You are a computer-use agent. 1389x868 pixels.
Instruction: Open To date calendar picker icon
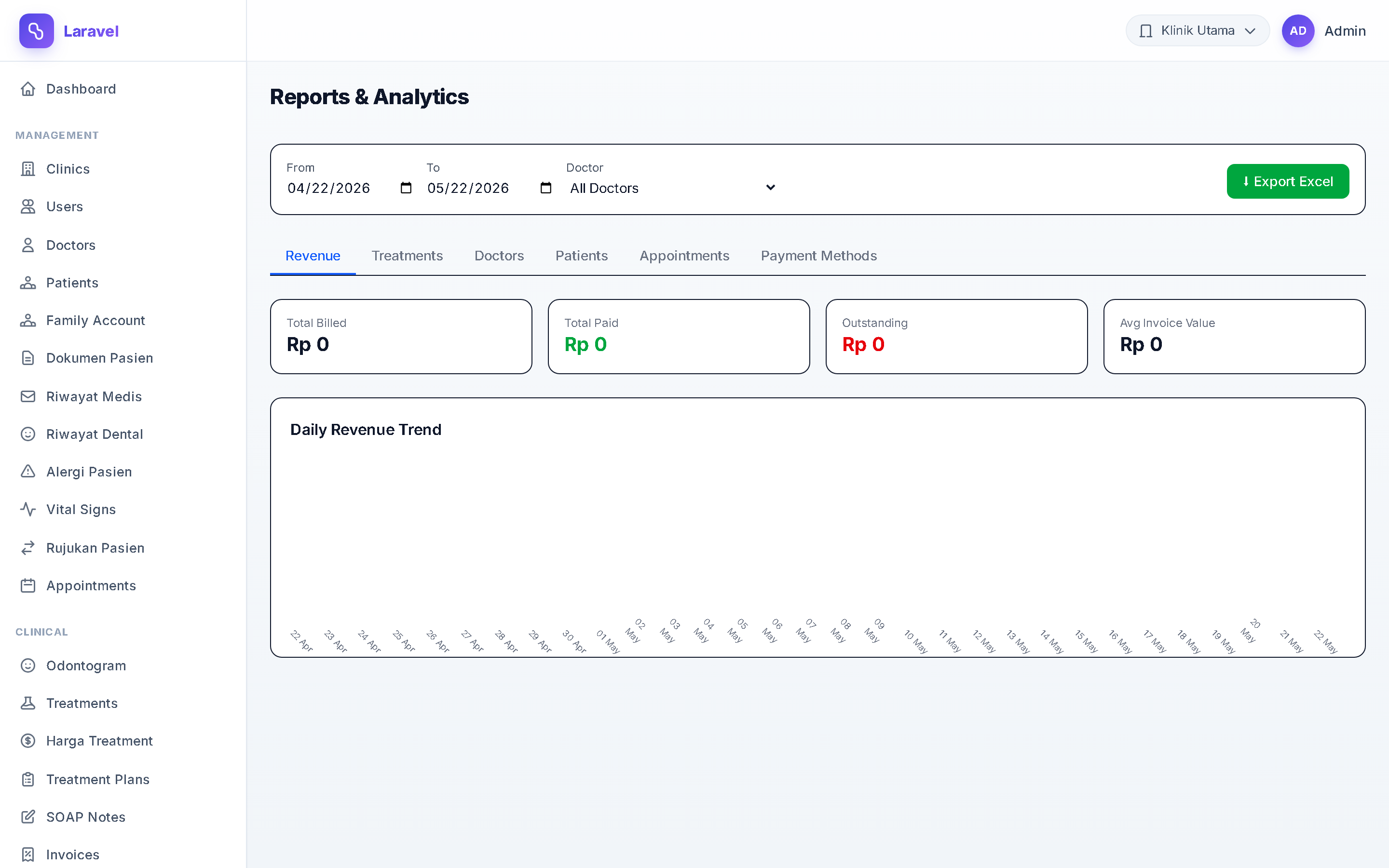click(x=546, y=188)
